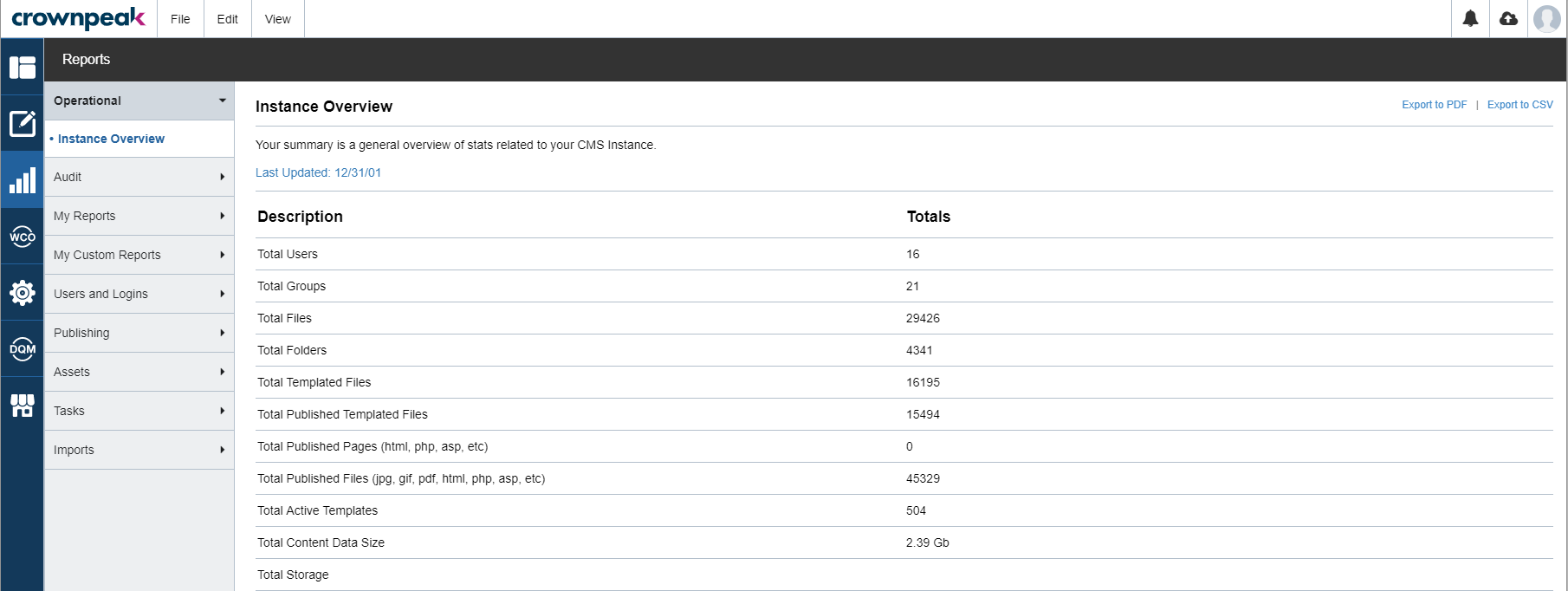This screenshot has width=1568, height=591.
Task: Select the Total Storage row label
Action: [293, 575]
